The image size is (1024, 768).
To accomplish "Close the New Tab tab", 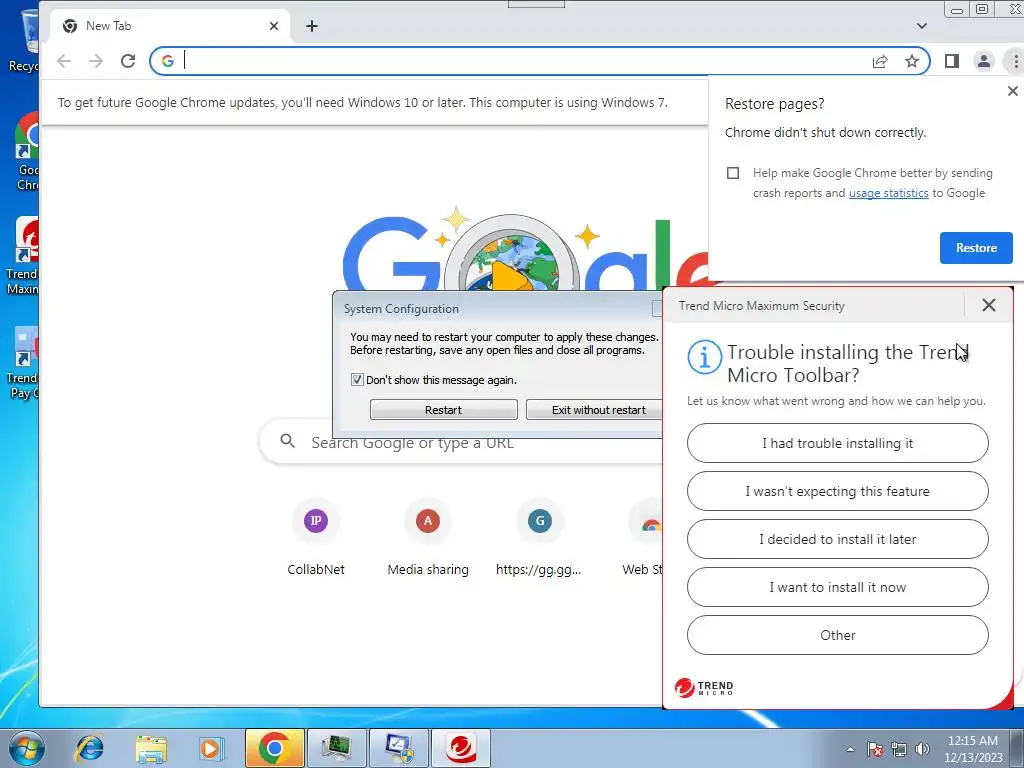I will [274, 26].
